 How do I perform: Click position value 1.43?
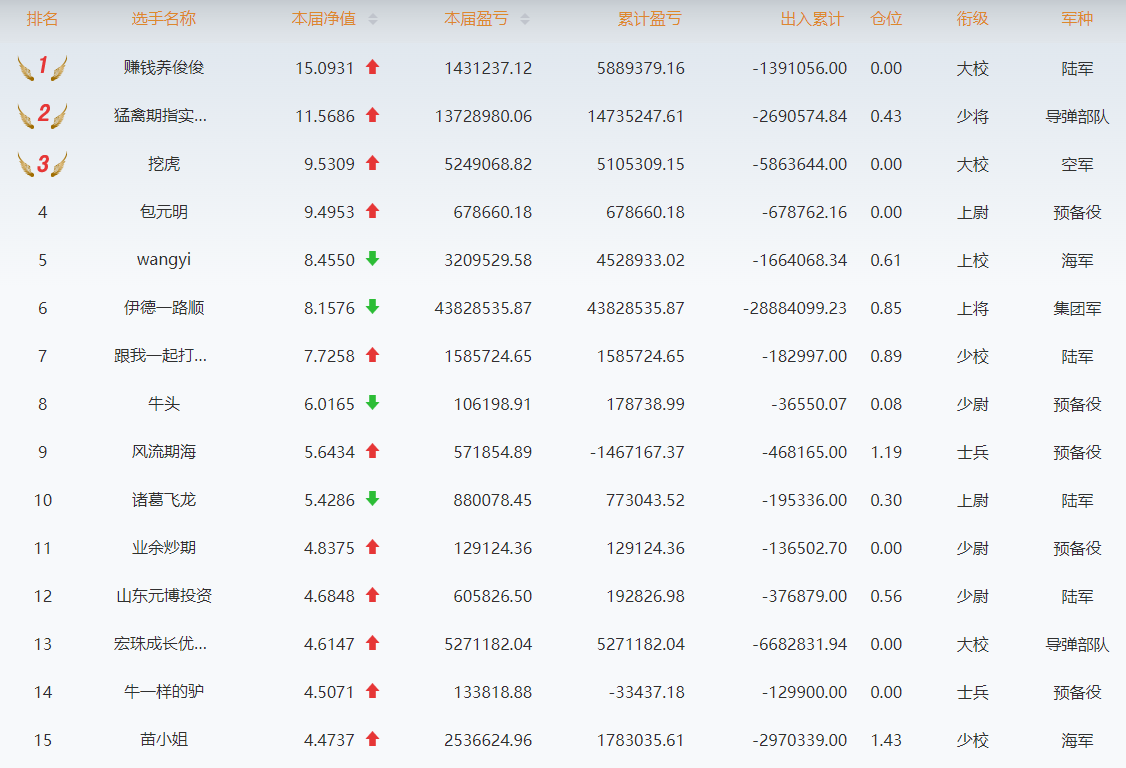coord(886,741)
